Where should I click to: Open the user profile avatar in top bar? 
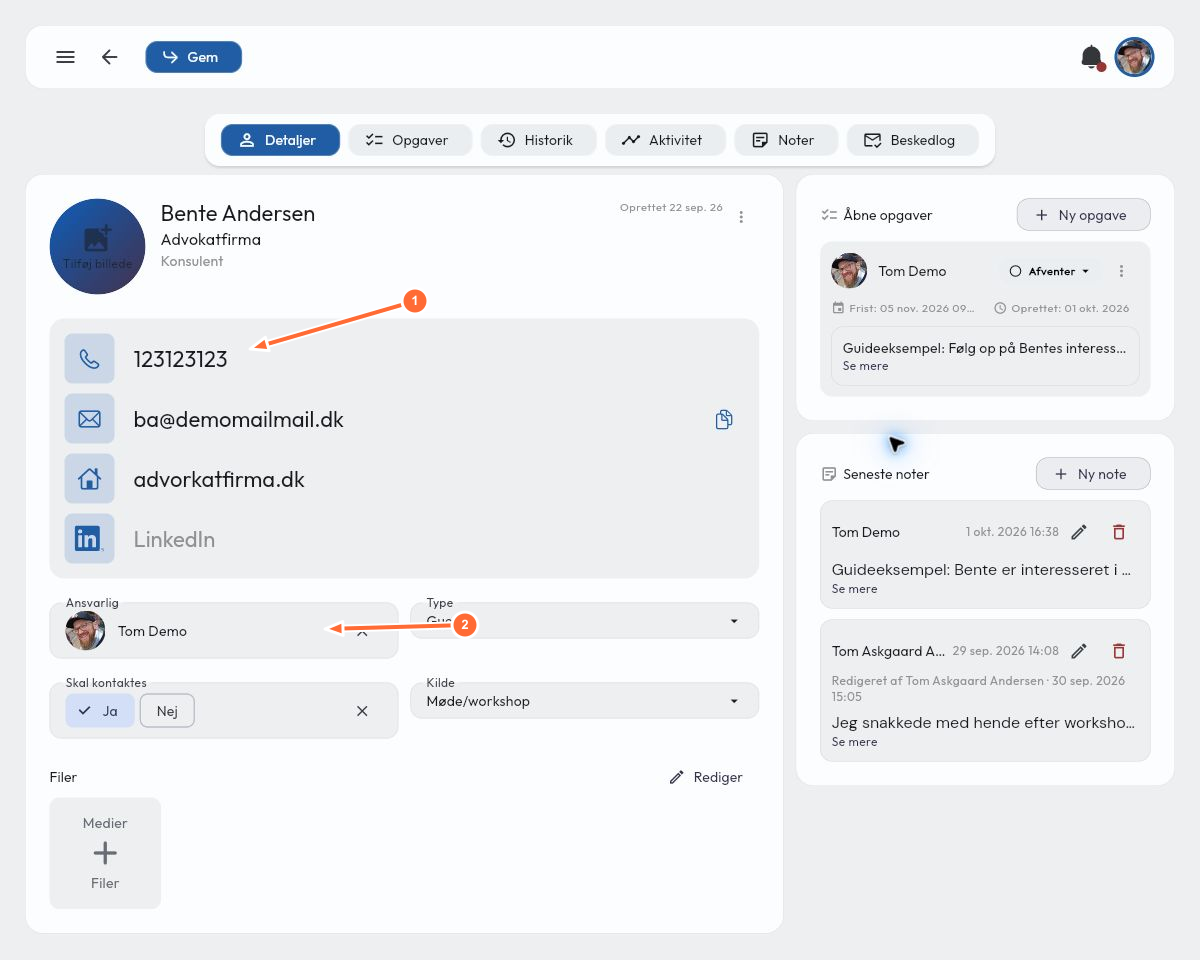(x=1135, y=57)
